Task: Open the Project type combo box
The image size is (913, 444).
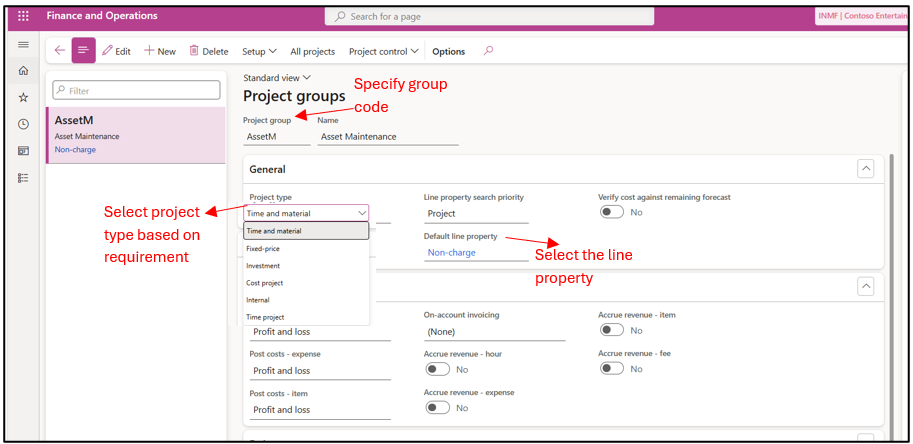Action: pyautogui.click(x=306, y=213)
